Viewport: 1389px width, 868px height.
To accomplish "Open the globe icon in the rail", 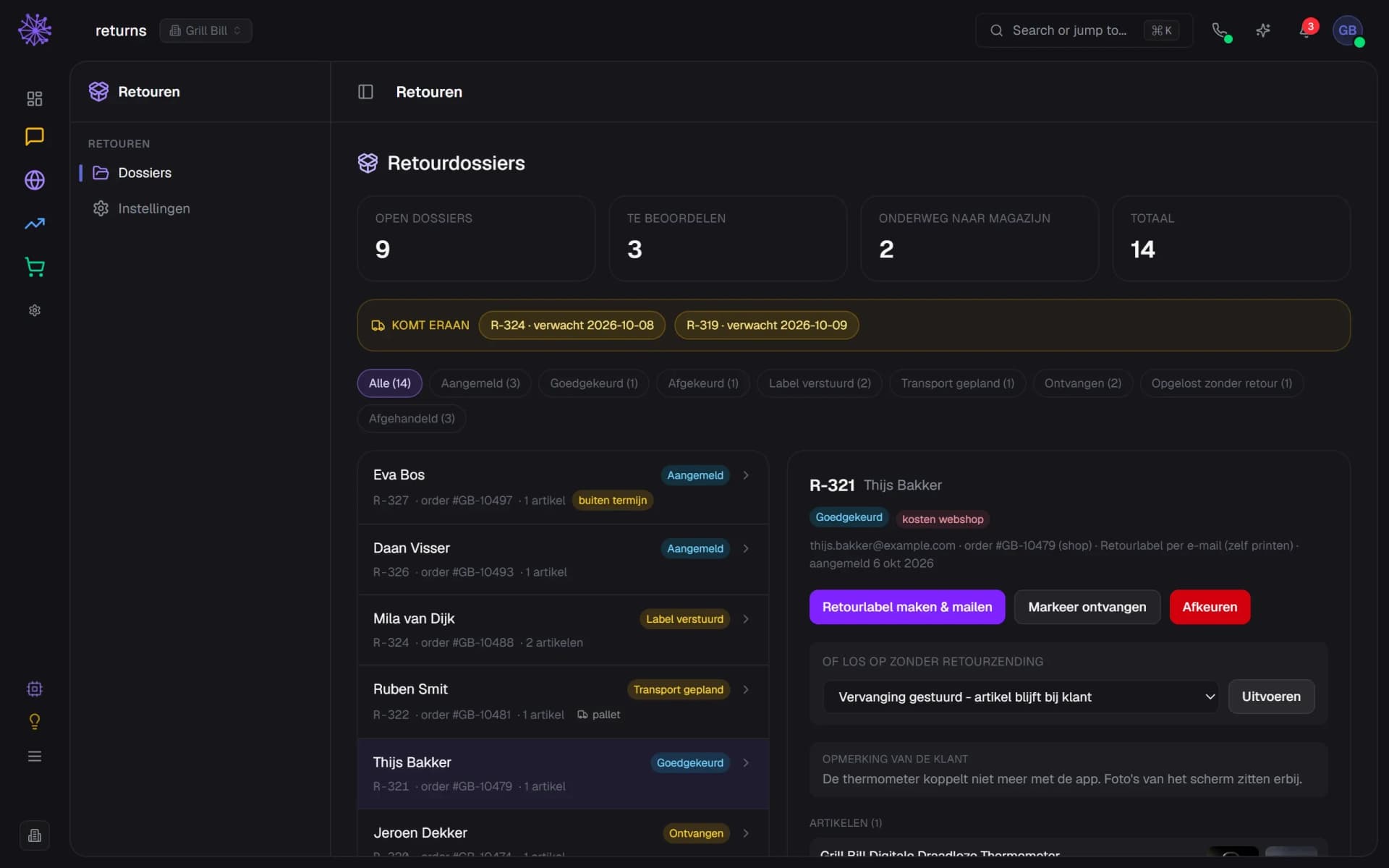I will (x=35, y=180).
